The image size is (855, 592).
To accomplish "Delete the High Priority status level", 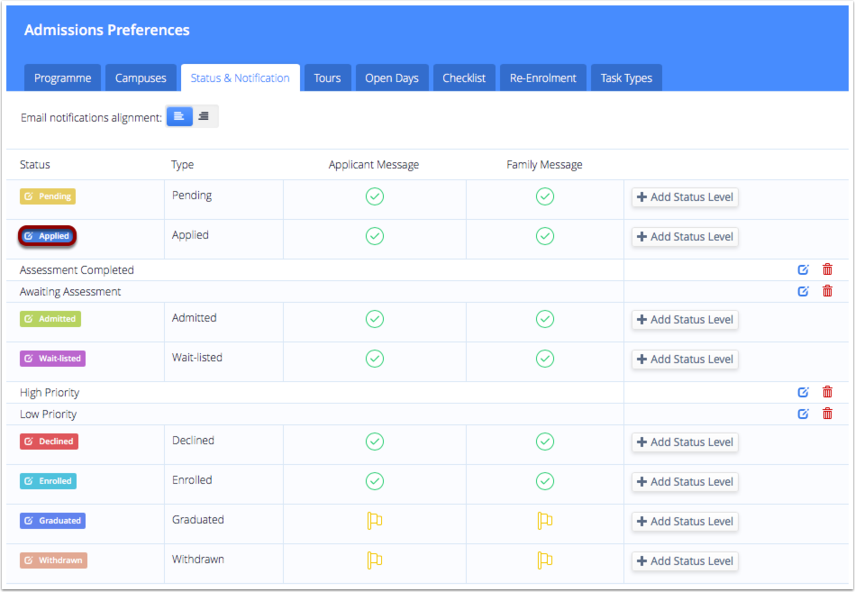I will (x=827, y=393).
